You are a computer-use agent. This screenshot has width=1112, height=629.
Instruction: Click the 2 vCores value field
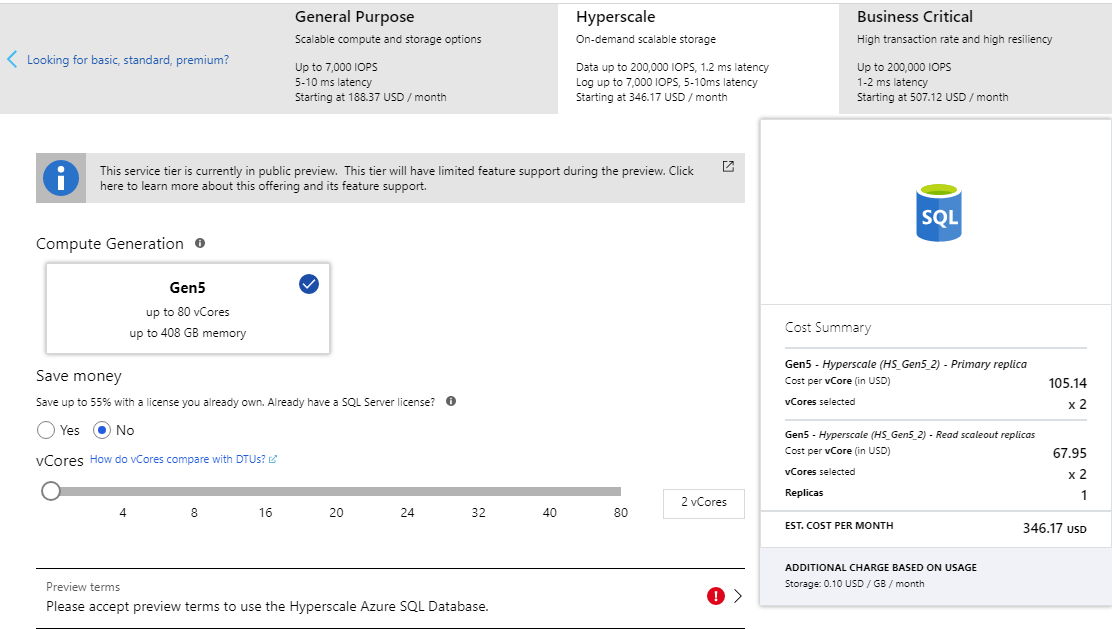[x=703, y=503]
